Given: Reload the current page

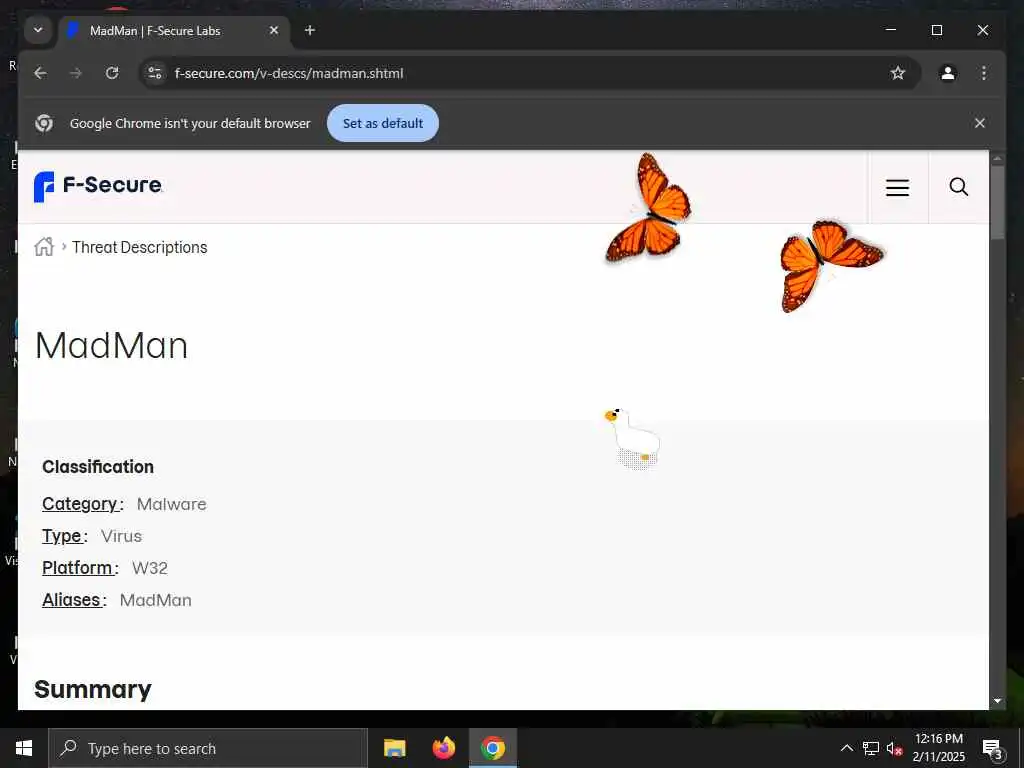Looking at the screenshot, I should tap(112, 73).
